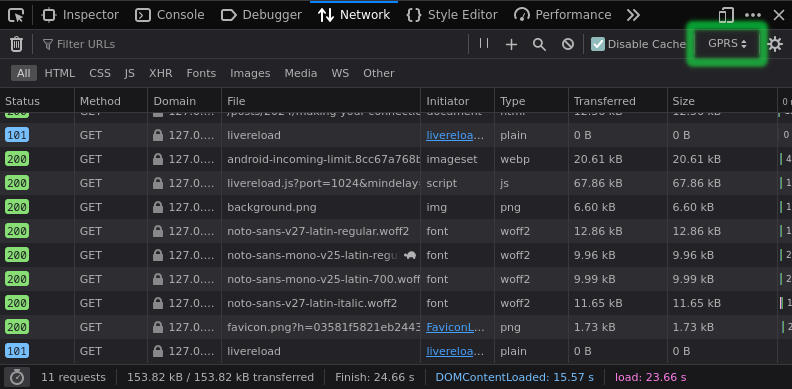
Task: Click the load: 23.66 s entry
Action: (651, 377)
